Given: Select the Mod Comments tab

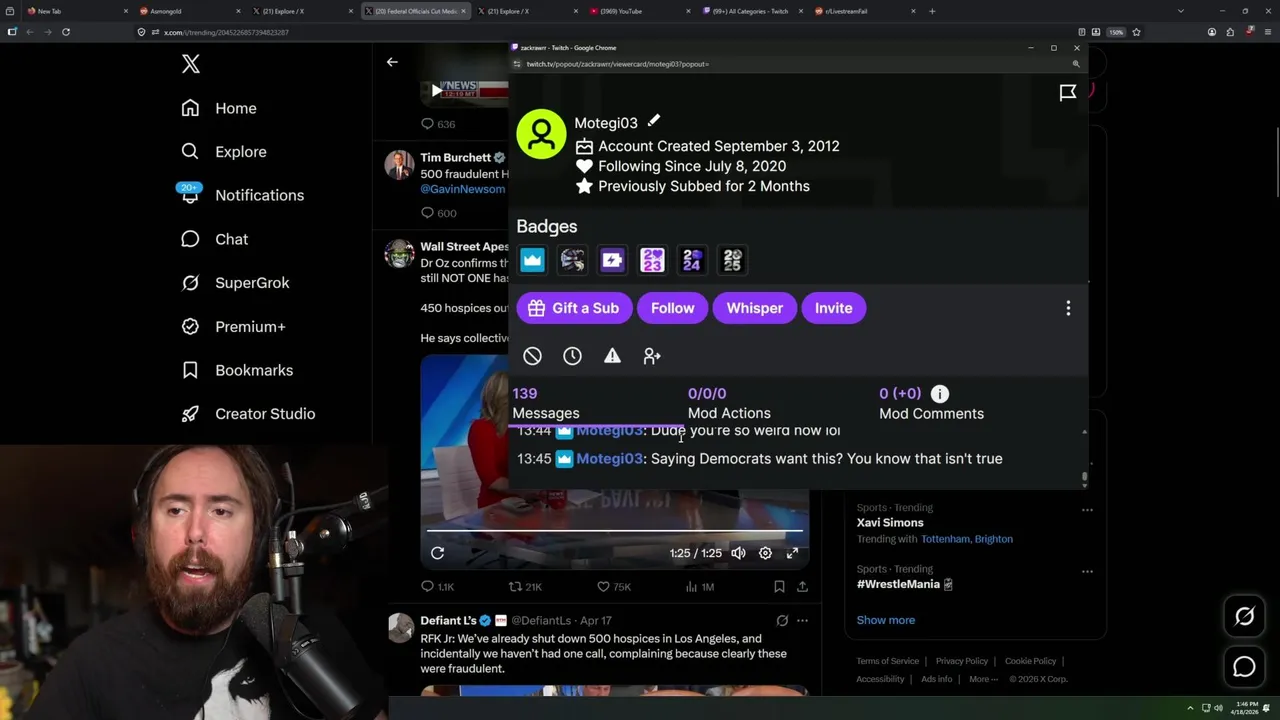Looking at the screenshot, I should [931, 403].
